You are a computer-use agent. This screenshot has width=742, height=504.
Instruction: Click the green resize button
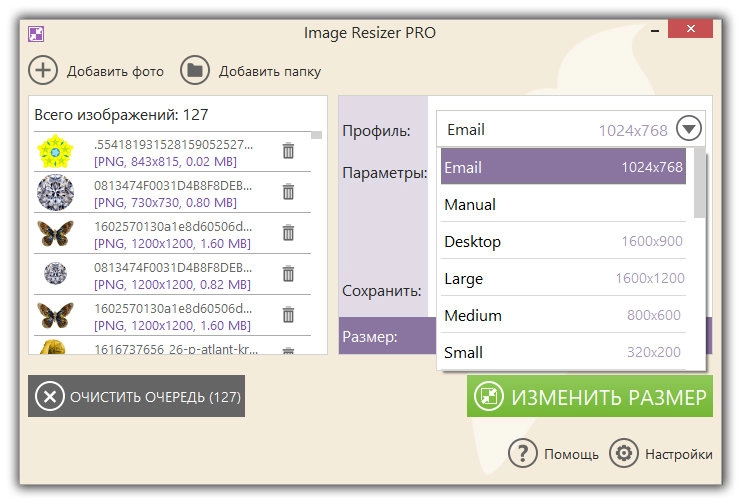pos(590,396)
